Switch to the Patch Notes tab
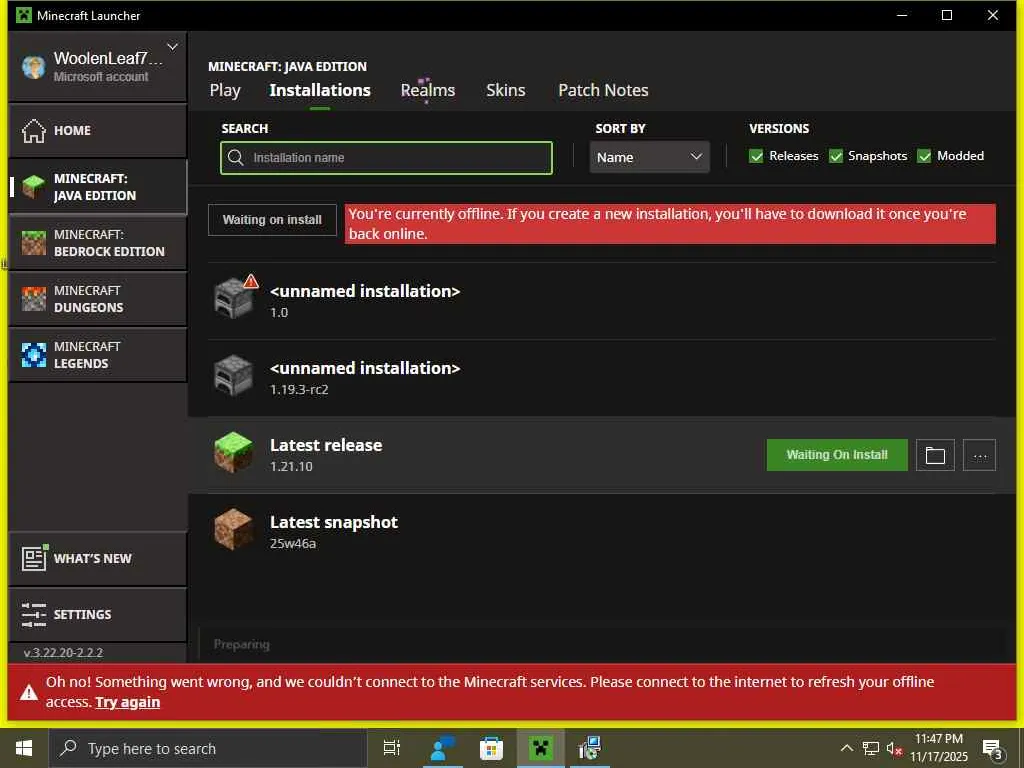This screenshot has height=768, width=1024. pos(603,90)
